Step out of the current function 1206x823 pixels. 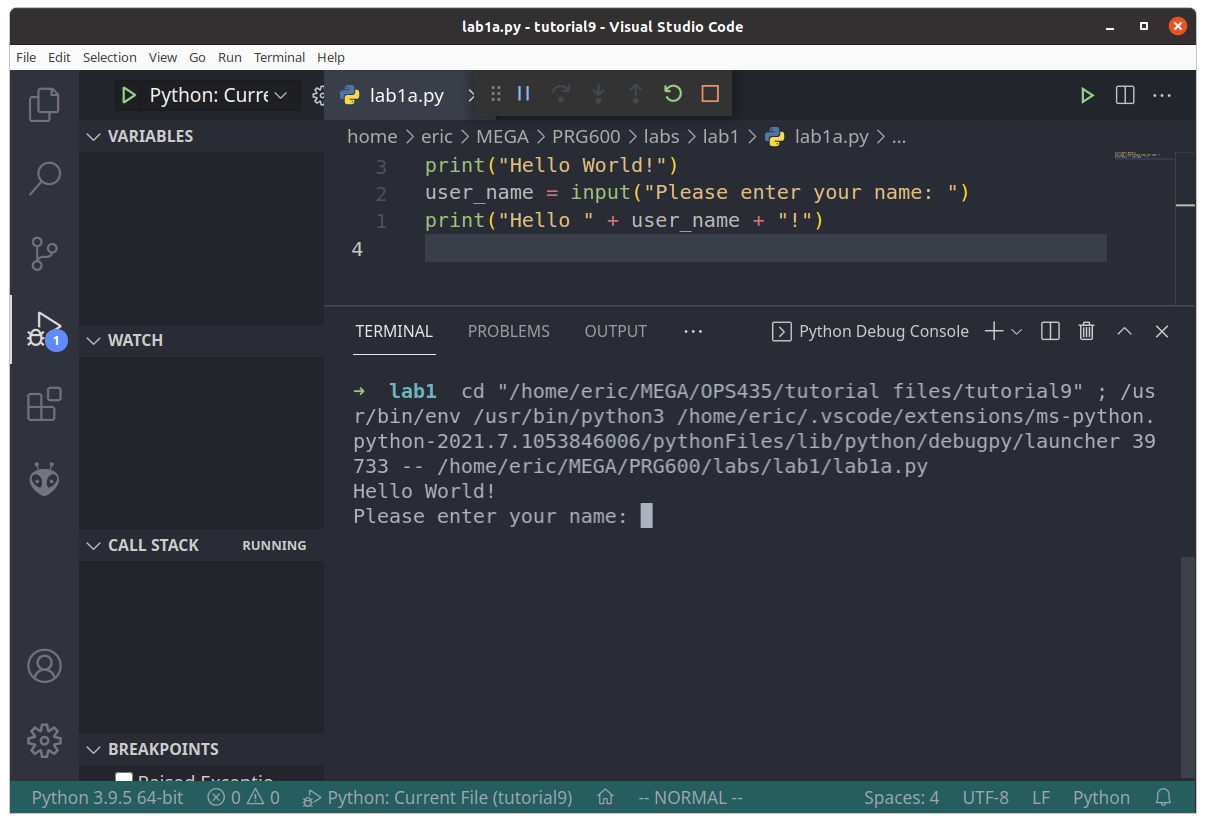tap(635, 93)
